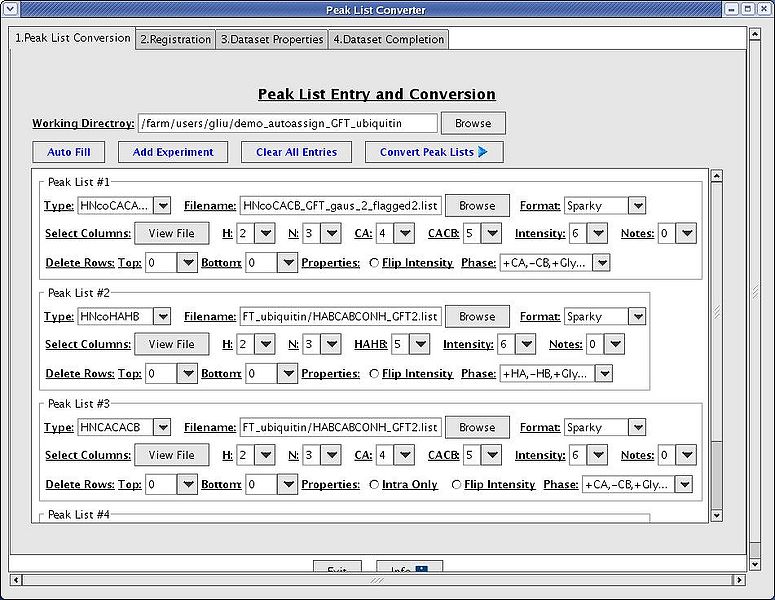Select Intra Only in Peak List #3
The image size is (775, 600).
(x=374, y=485)
